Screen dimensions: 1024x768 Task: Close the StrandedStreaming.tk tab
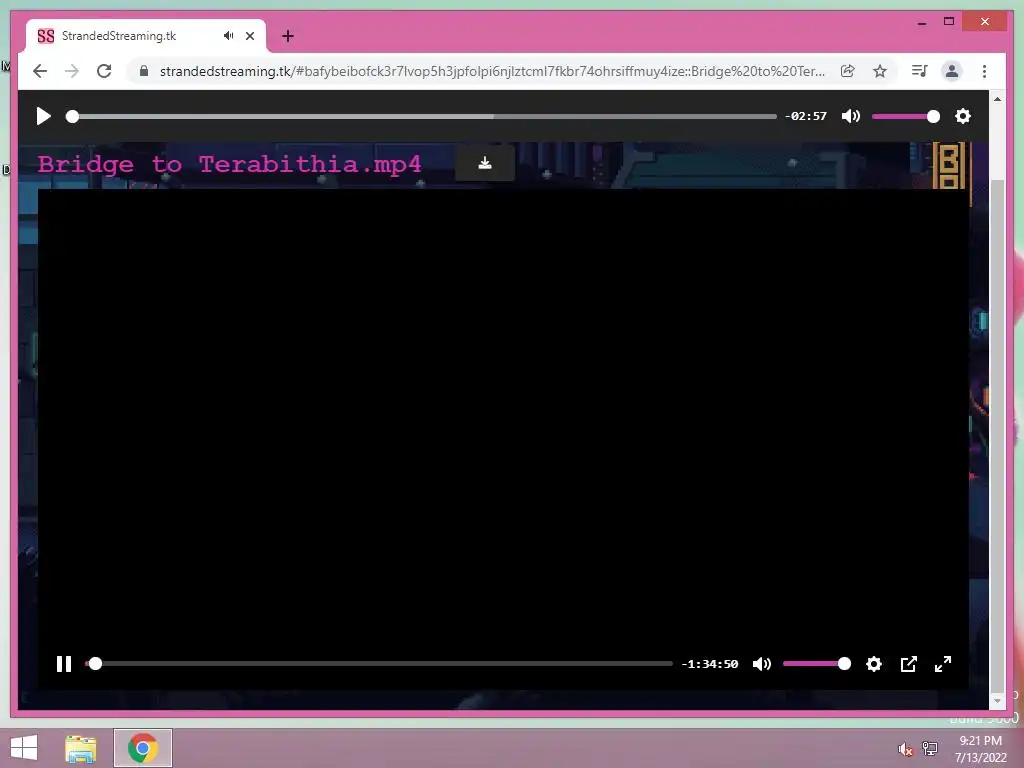coord(250,36)
